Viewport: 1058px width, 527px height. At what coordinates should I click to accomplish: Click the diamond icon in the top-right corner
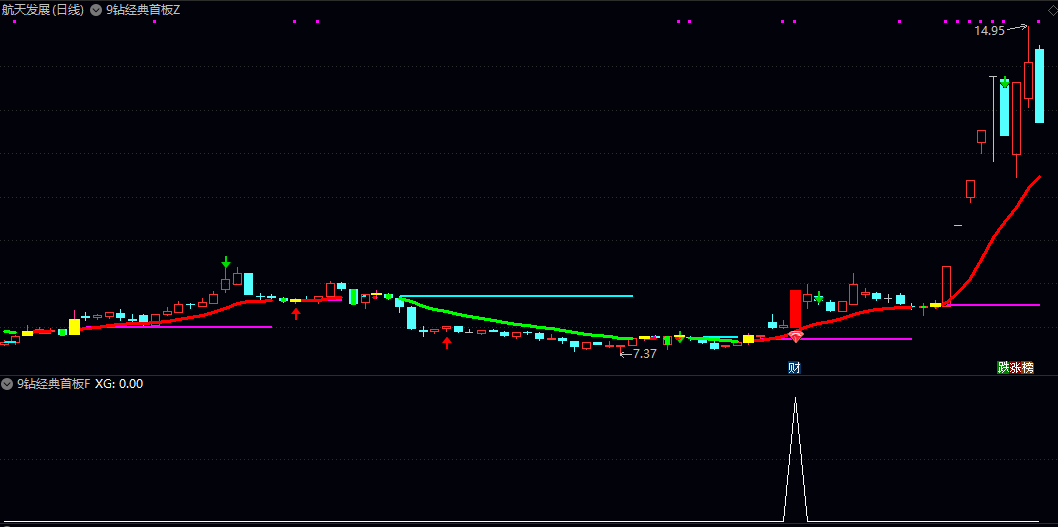pyautogui.click(x=1050, y=8)
